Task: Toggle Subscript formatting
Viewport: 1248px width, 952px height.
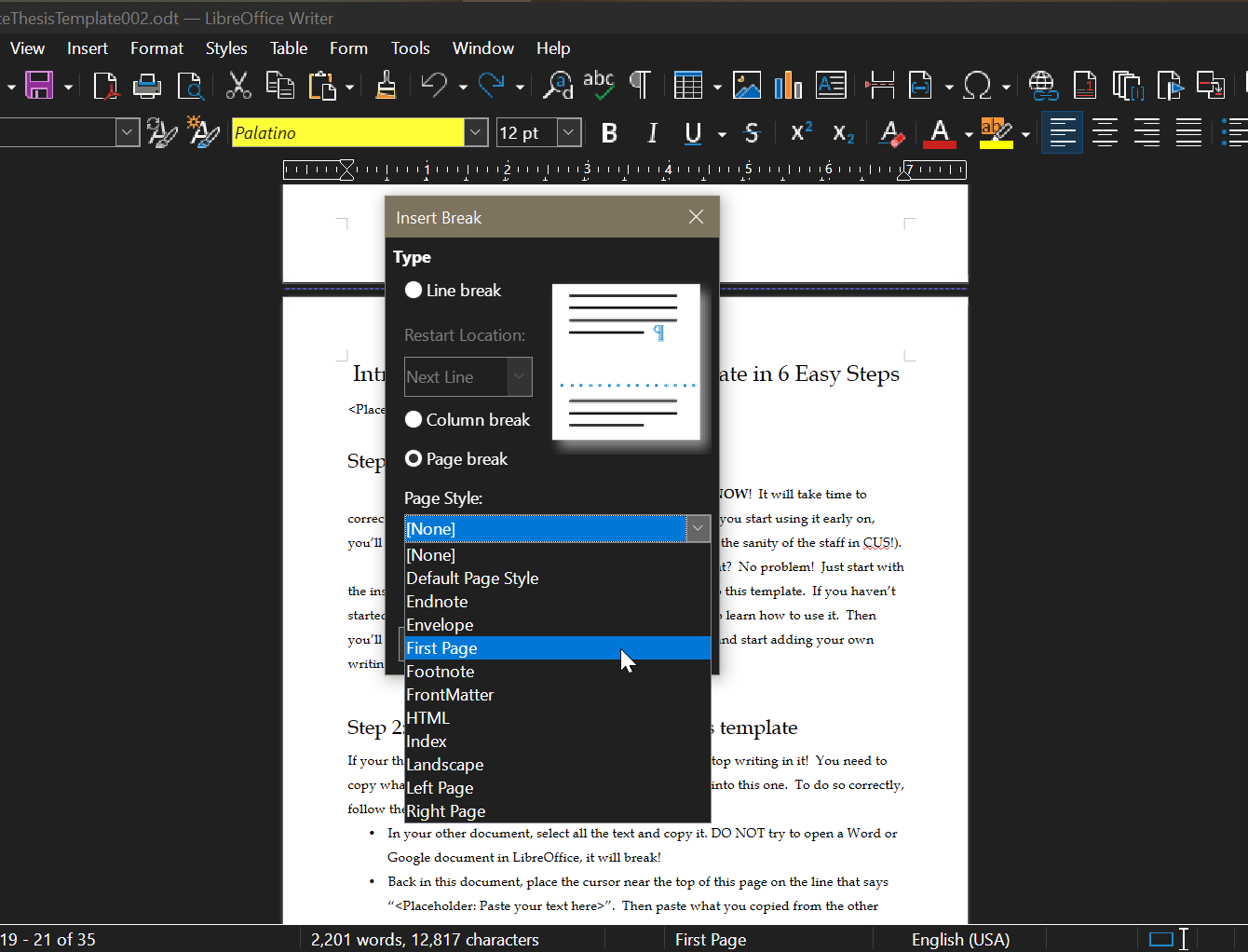Action: pyautogui.click(x=843, y=133)
